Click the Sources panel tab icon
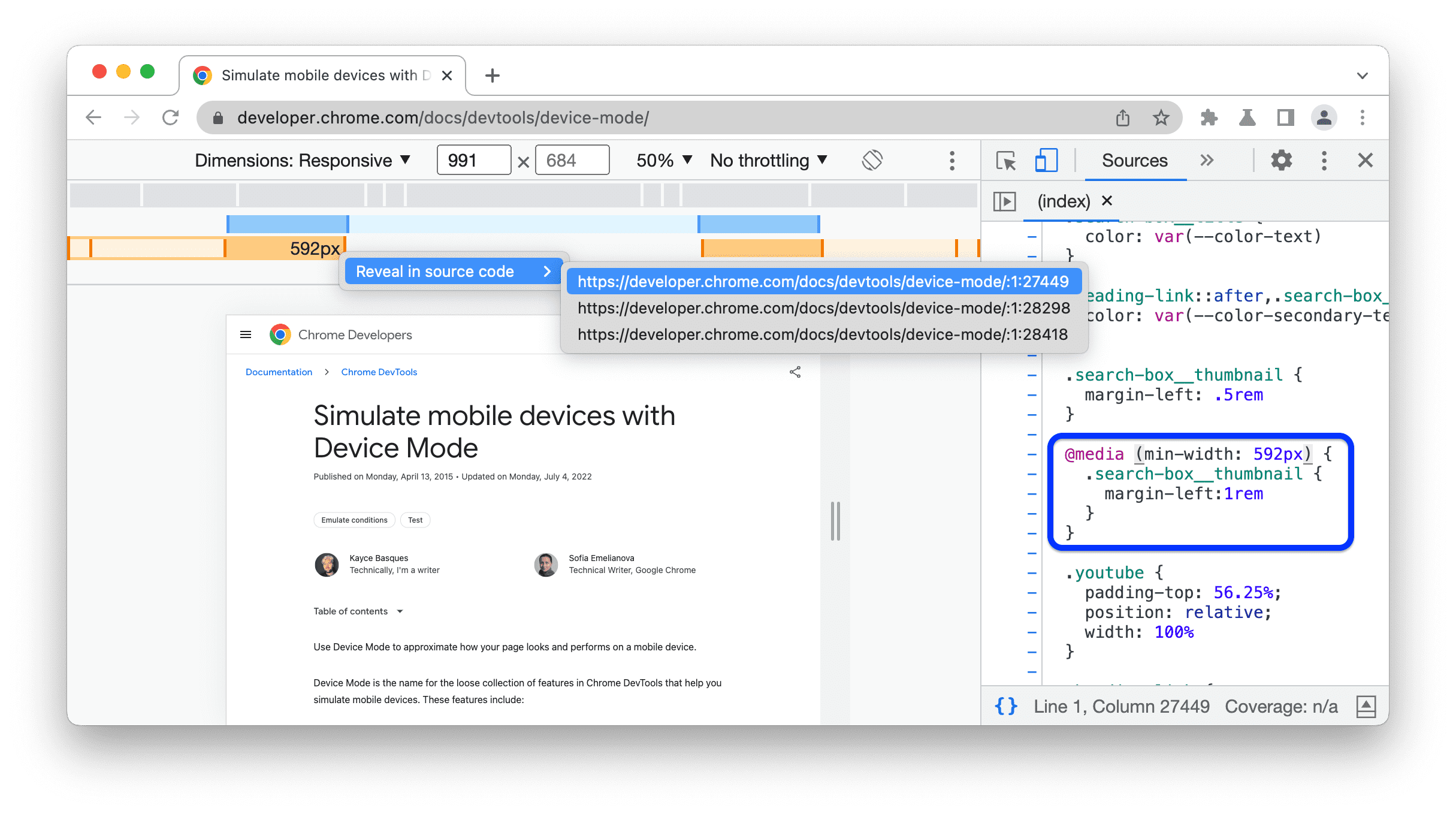 click(x=1134, y=160)
